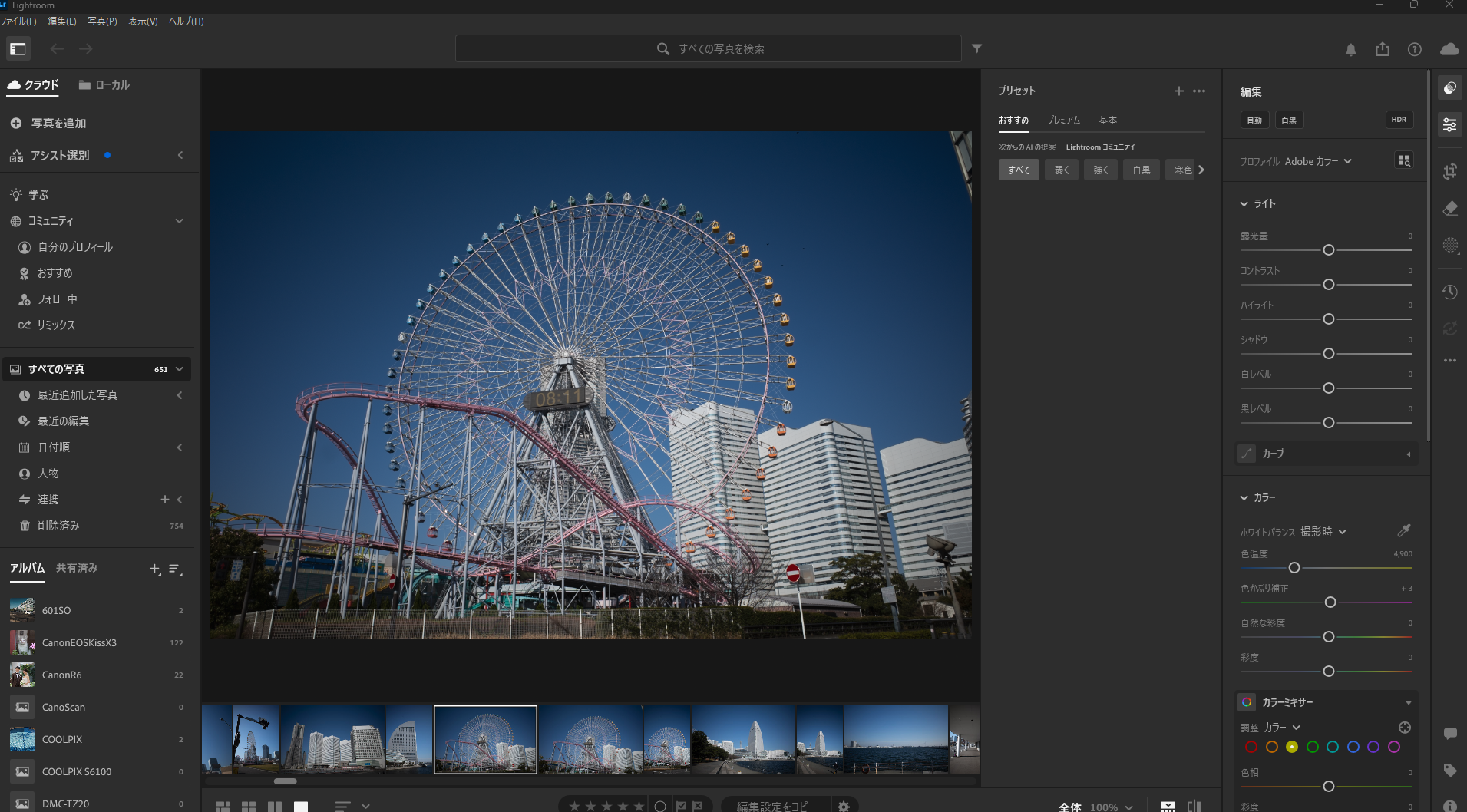The height and width of the screenshot is (812, 1467).
Task: Click the share export icon
Action: tap(1382, 49)
